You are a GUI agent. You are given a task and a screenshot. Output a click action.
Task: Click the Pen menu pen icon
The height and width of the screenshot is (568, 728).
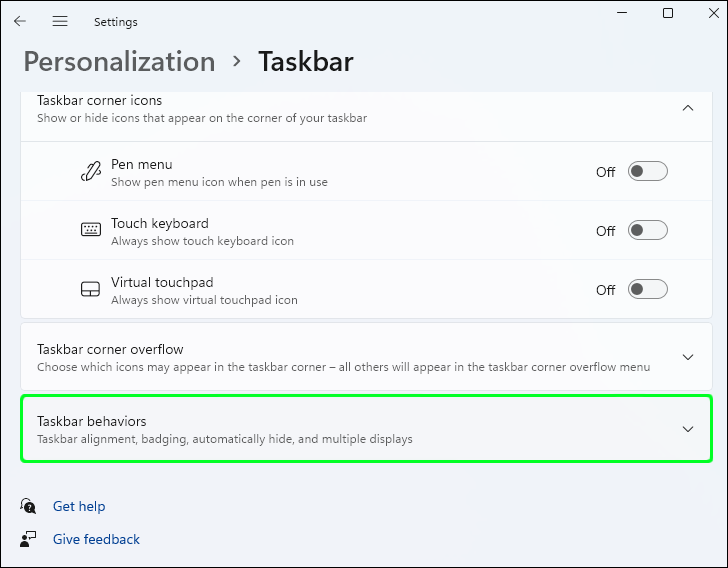(91, 171)
